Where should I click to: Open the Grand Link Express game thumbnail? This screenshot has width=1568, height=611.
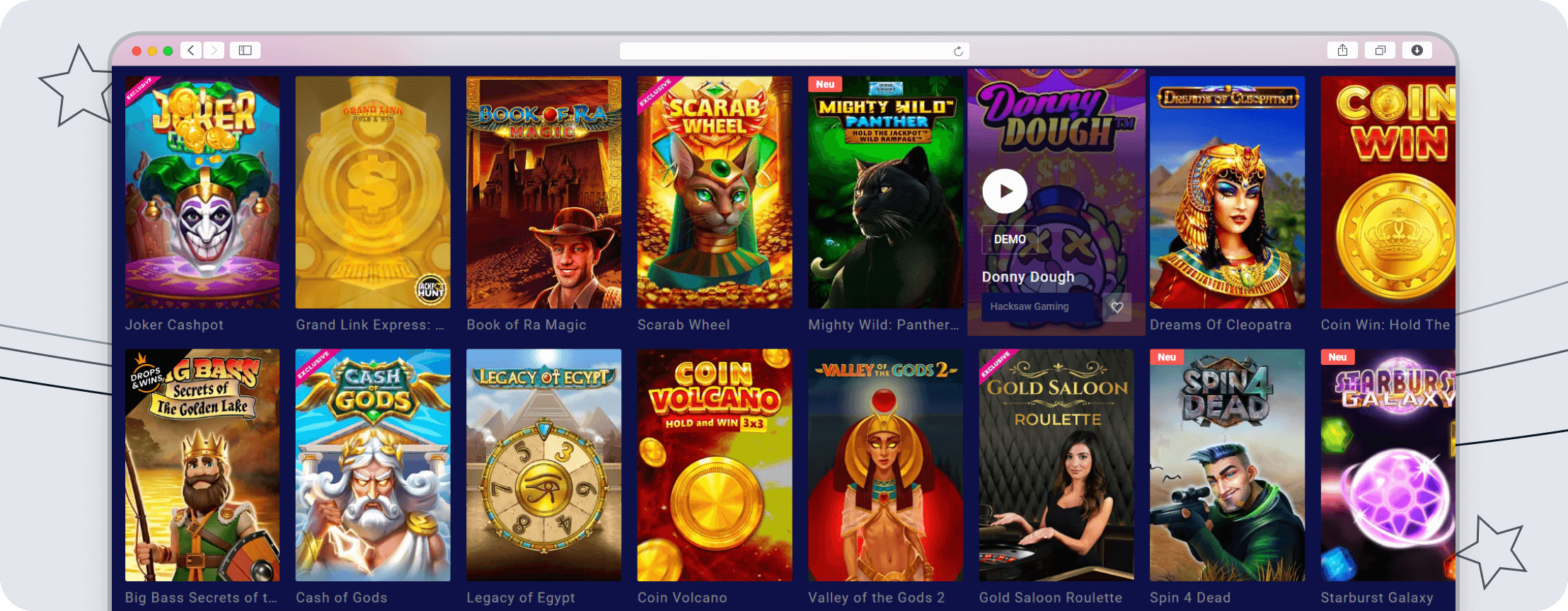click(373, 192)
